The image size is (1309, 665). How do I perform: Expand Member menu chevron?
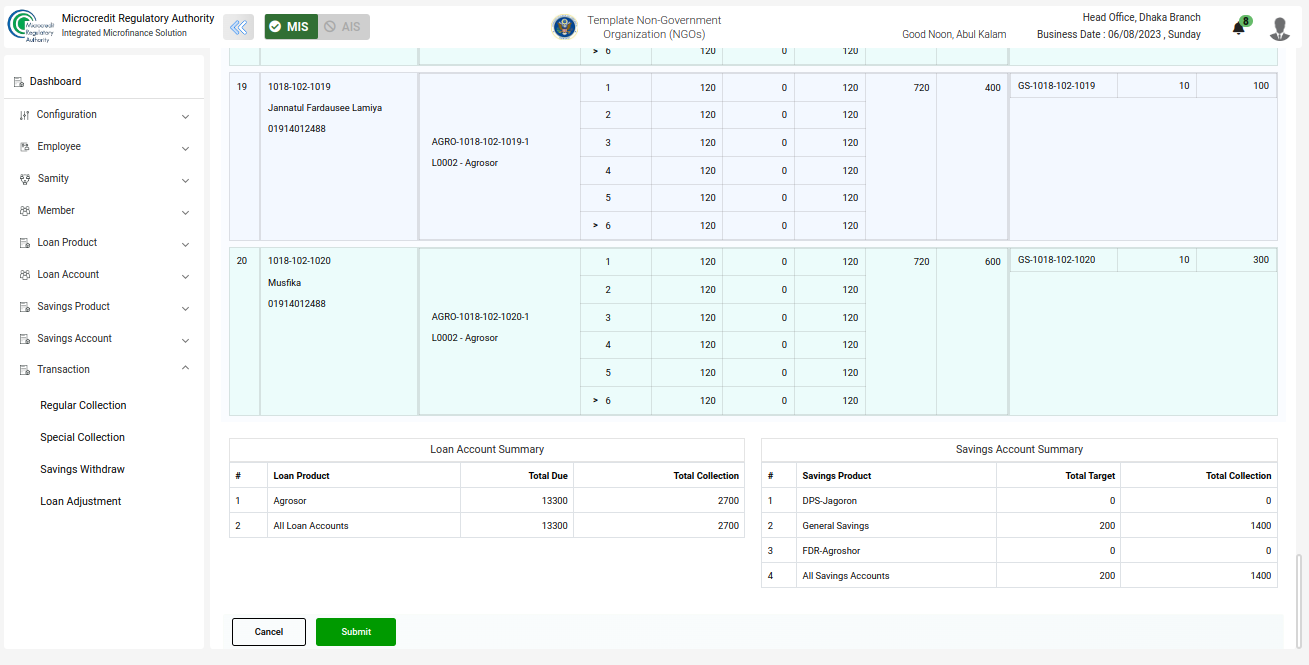(185, 212)
